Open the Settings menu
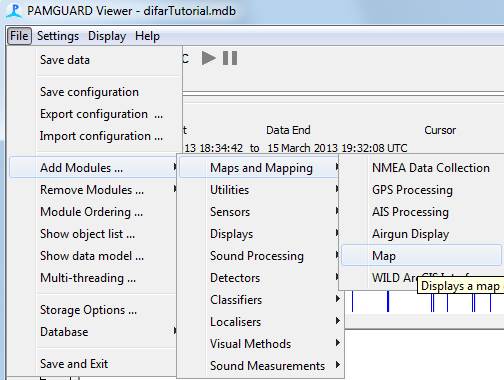 58,36
